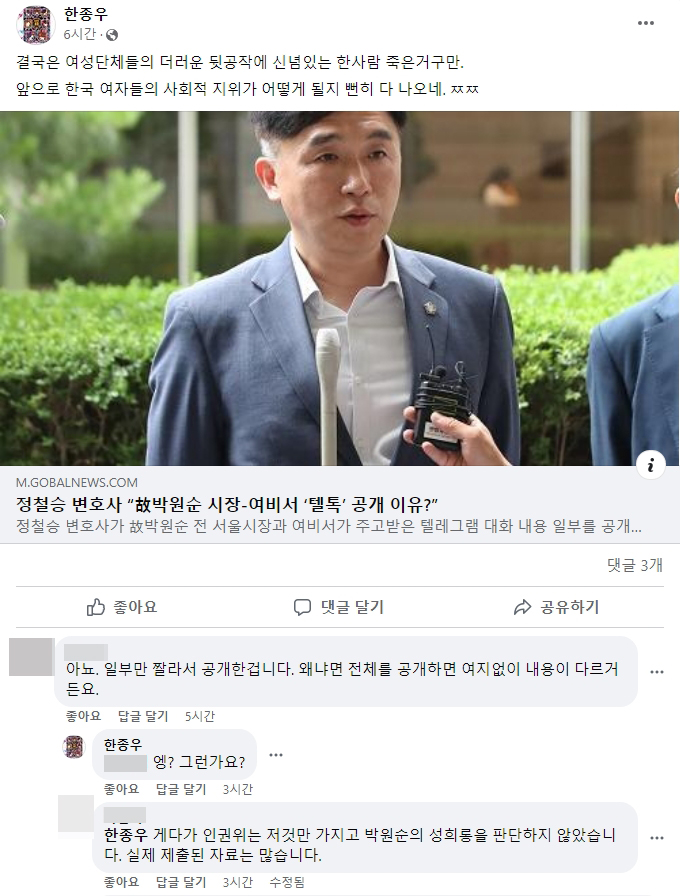Click the news article preview photo
The height and width of the screenshot is (896, 680).
point(339,289)
